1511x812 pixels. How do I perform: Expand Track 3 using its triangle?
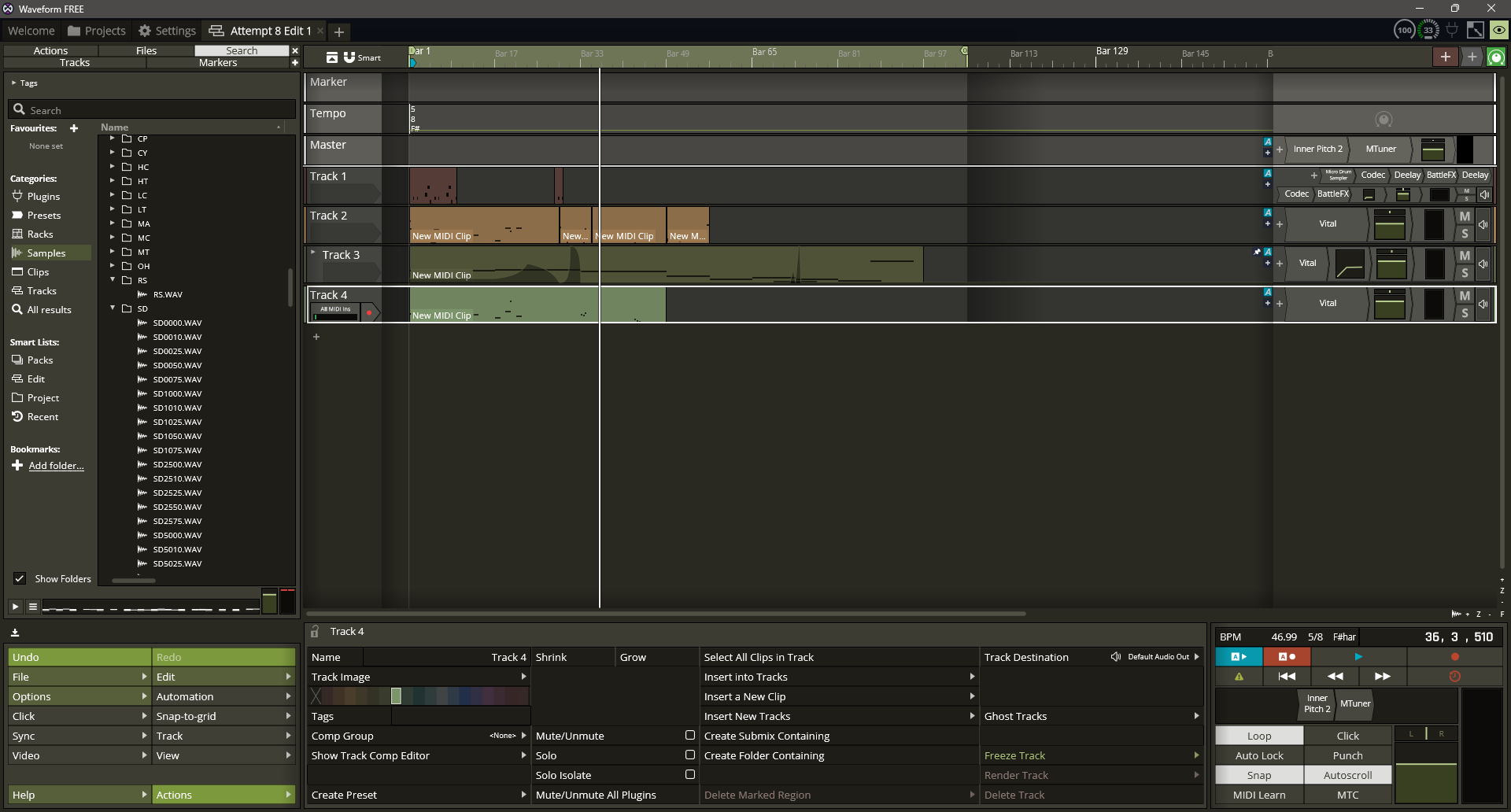pyautogui.click(x=313, y=253)
